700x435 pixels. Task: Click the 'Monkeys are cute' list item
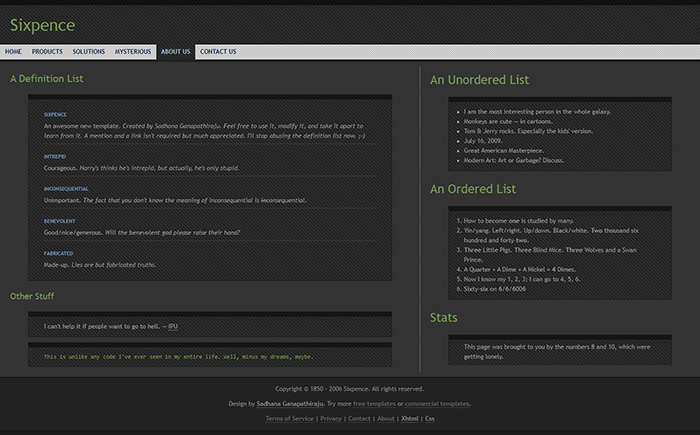pyautogui.click(x=508, y=121)
